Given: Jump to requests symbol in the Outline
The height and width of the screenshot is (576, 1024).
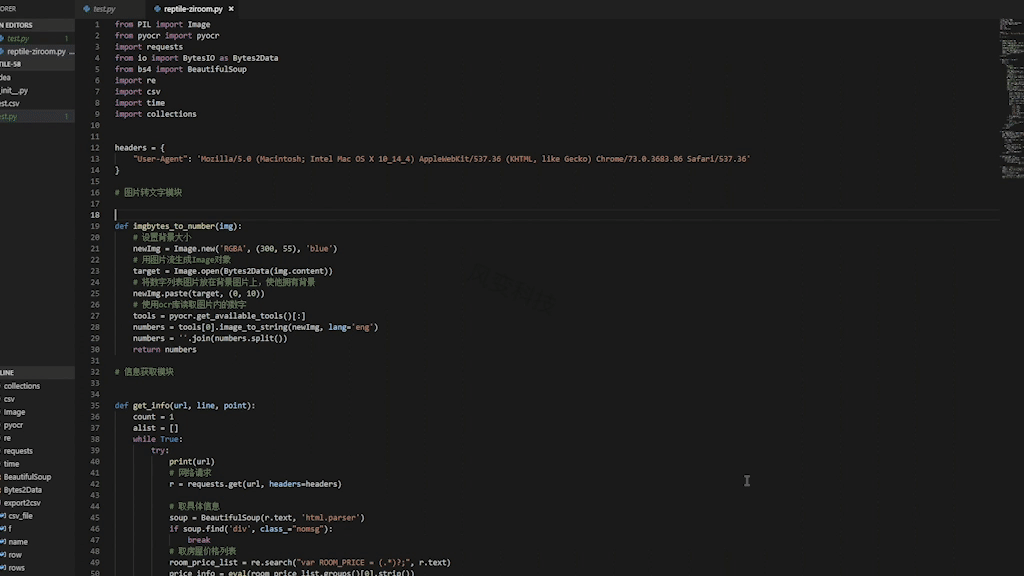Looking at the screenshot, I should [18, 451].
